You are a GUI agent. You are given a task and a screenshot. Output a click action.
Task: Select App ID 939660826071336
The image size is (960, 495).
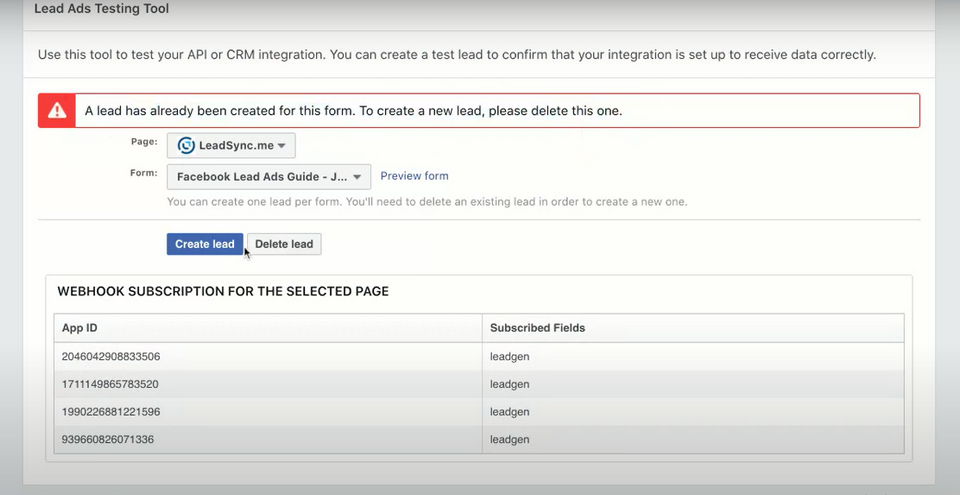107,439
